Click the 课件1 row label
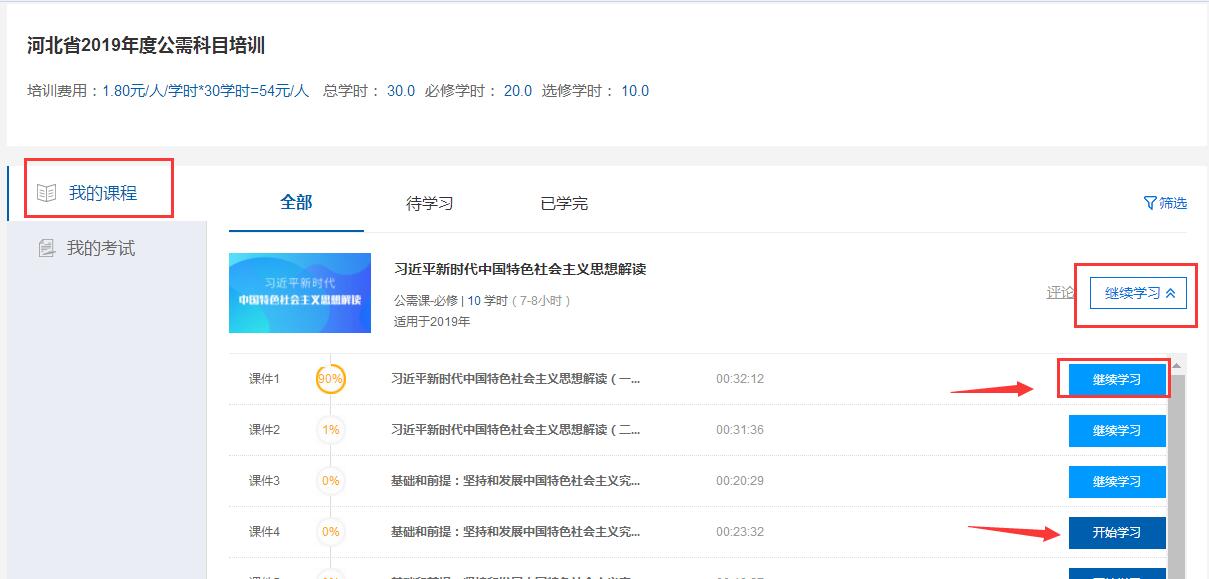The height and width of the screenshot is (579, 1209). [x=264, y=379]
